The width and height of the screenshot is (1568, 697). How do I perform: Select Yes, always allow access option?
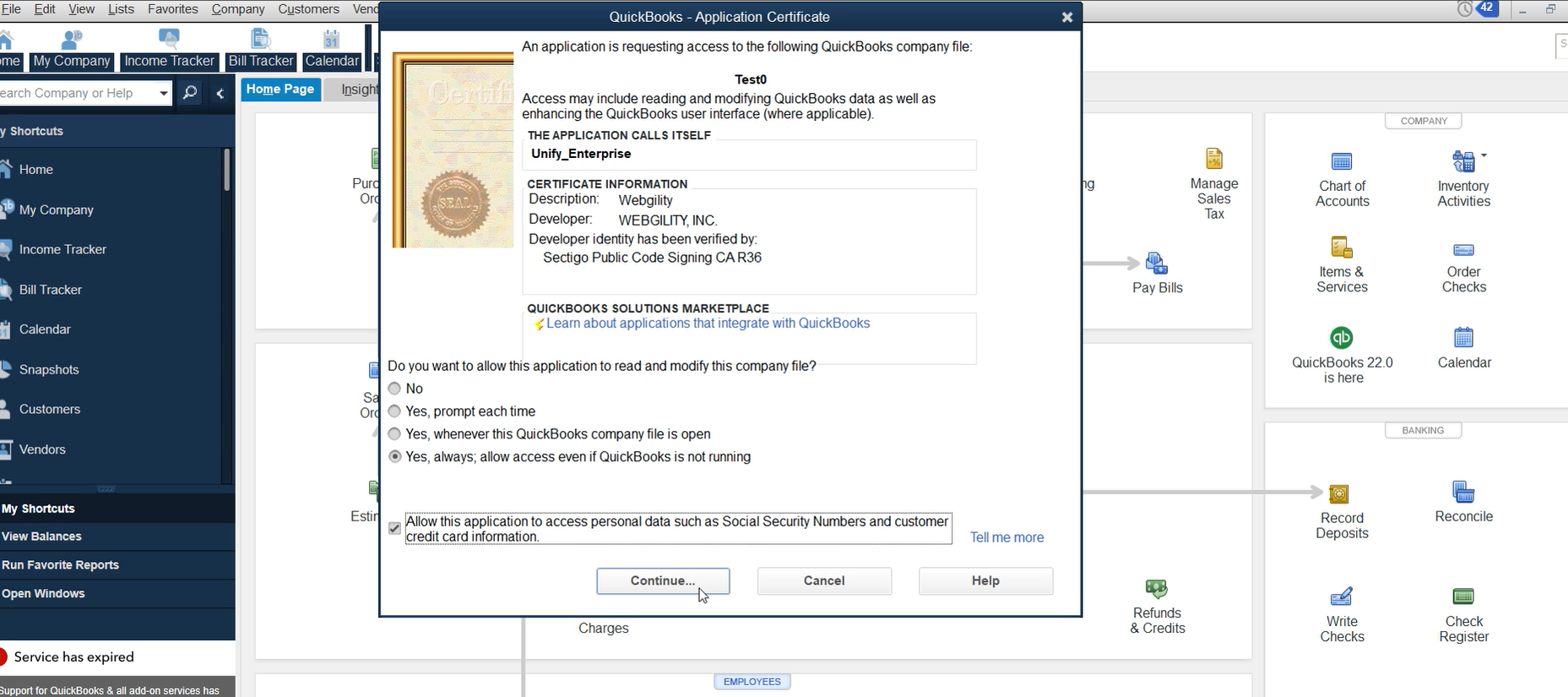(394, 457)
